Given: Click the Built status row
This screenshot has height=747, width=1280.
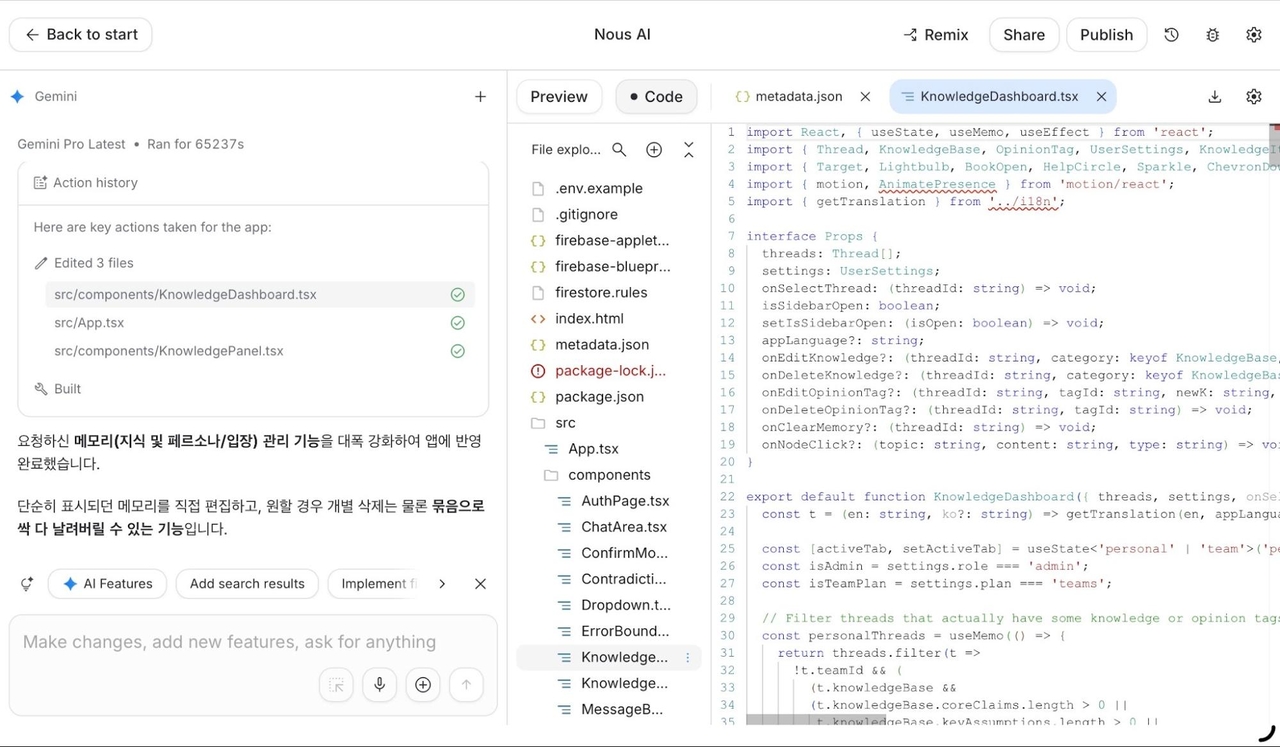Looking at the screenshot, I should (x=58, y=389).
